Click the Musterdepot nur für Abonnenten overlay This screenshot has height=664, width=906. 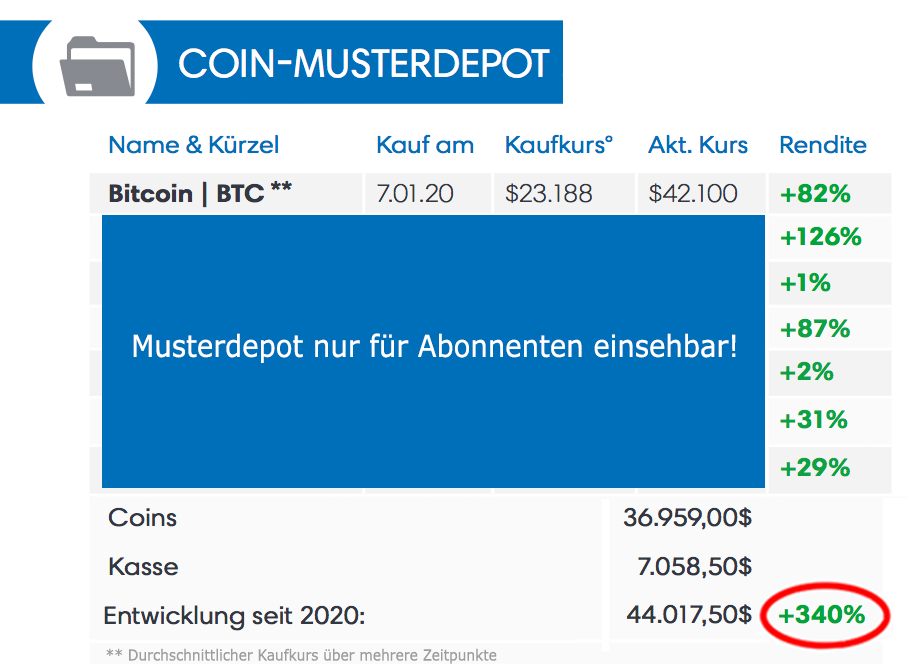pos(433,351)
